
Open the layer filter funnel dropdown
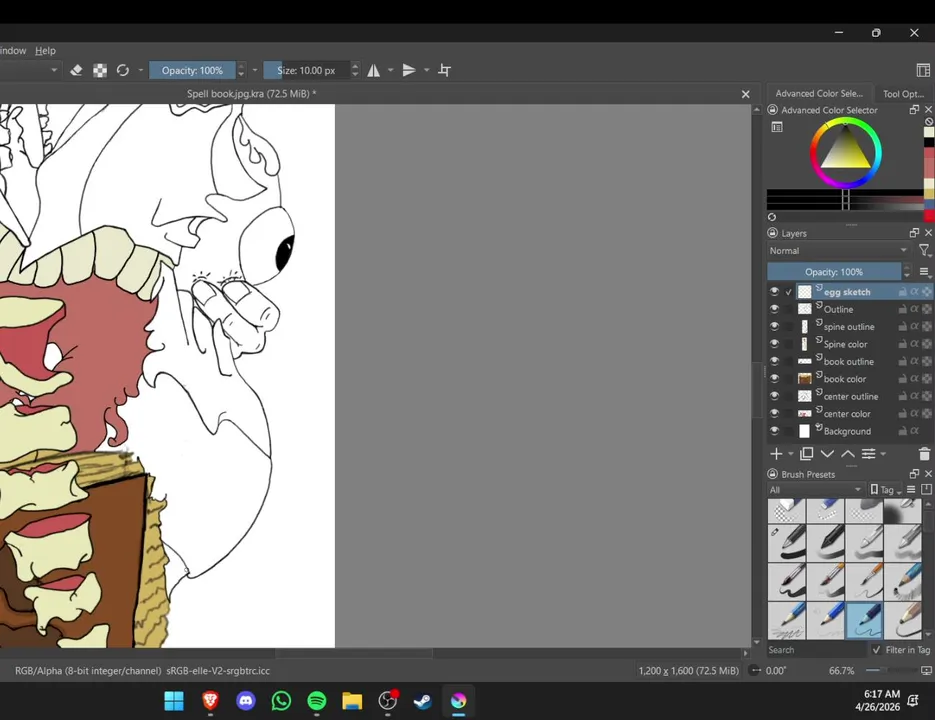924,251
